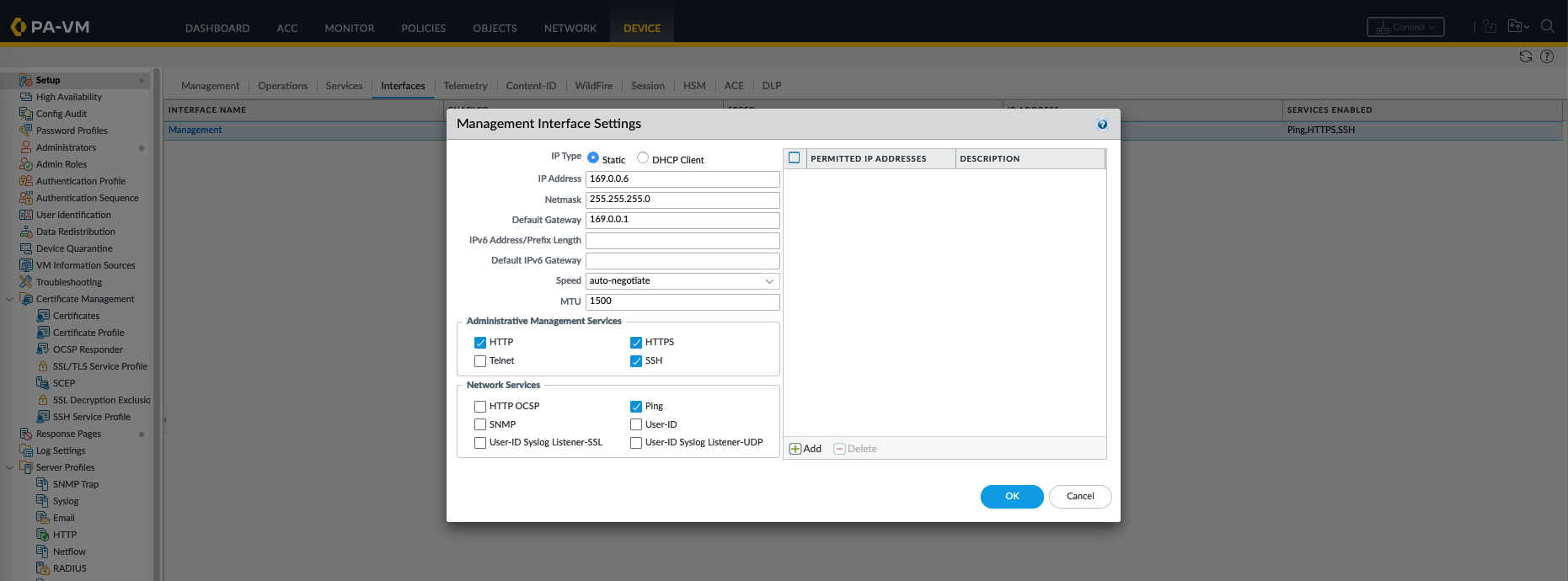Click the Config Audit sidebar icon
Image resolution: width=1568 pixels, height=581 pixels.
pyautogui.click(x=26, y=114)
